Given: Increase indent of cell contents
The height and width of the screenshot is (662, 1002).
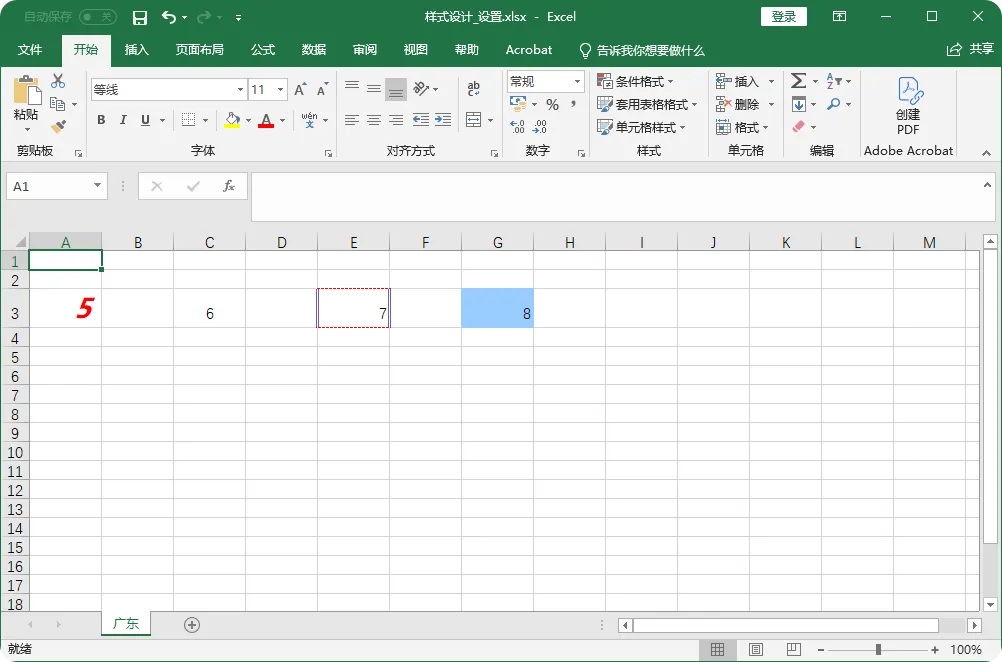Looking at the screenshot, I should [443, 119].
